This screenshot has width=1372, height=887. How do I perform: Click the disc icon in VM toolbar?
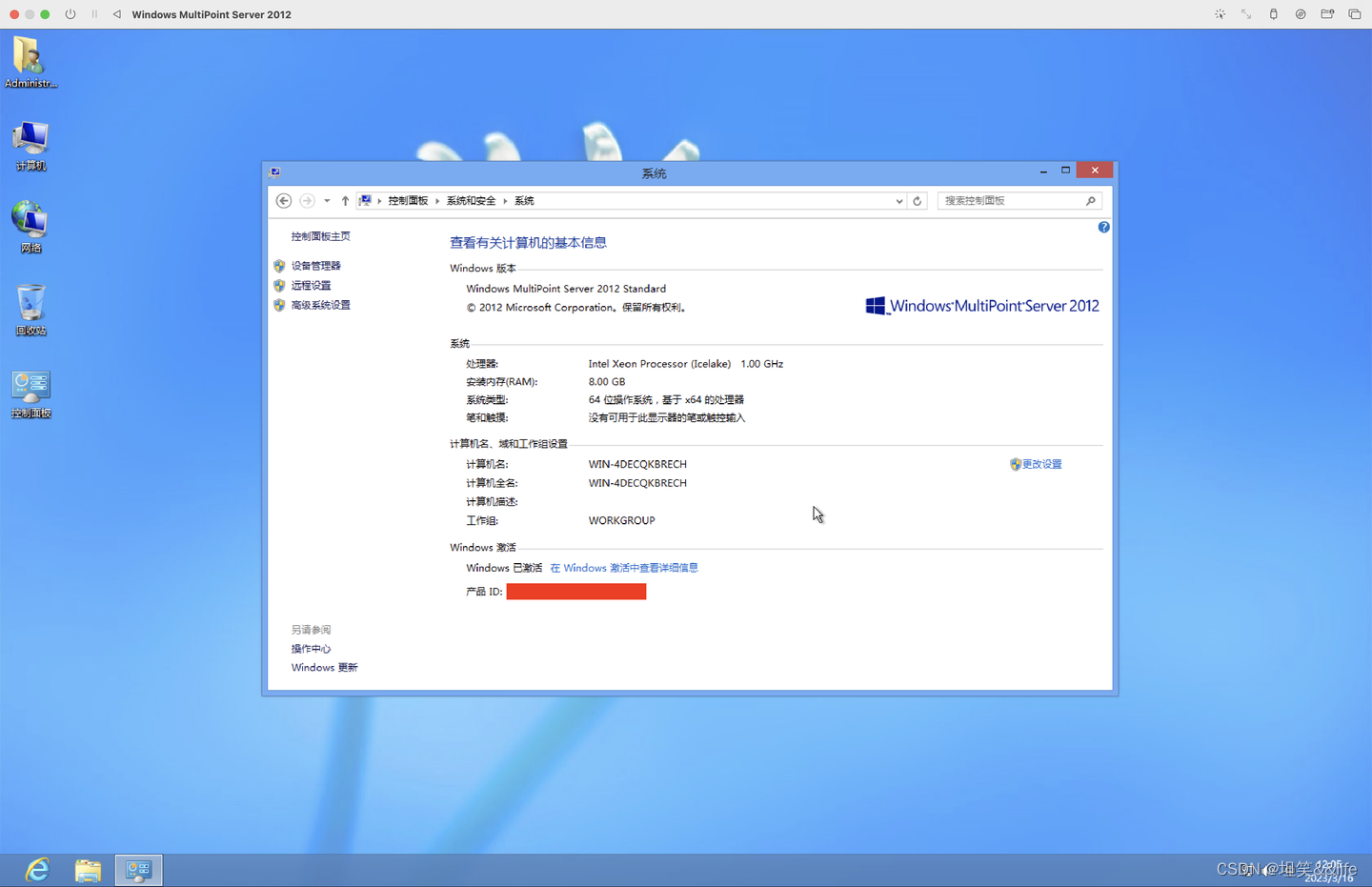1301,14
